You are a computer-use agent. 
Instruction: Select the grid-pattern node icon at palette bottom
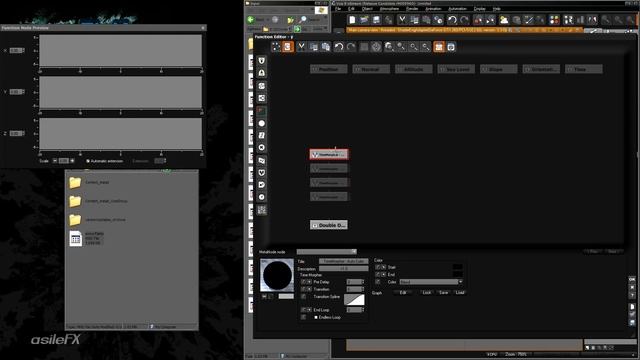262,210
